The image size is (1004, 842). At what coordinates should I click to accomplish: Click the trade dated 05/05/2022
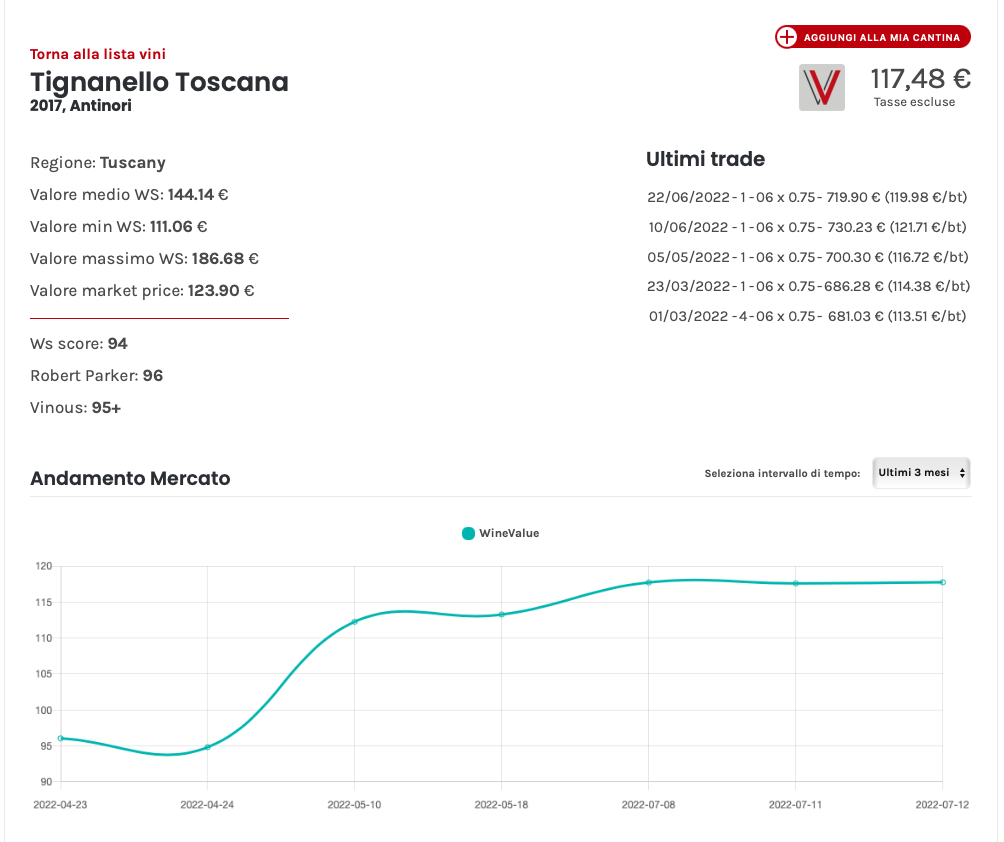pyautogui.click(x=807, y=257)
